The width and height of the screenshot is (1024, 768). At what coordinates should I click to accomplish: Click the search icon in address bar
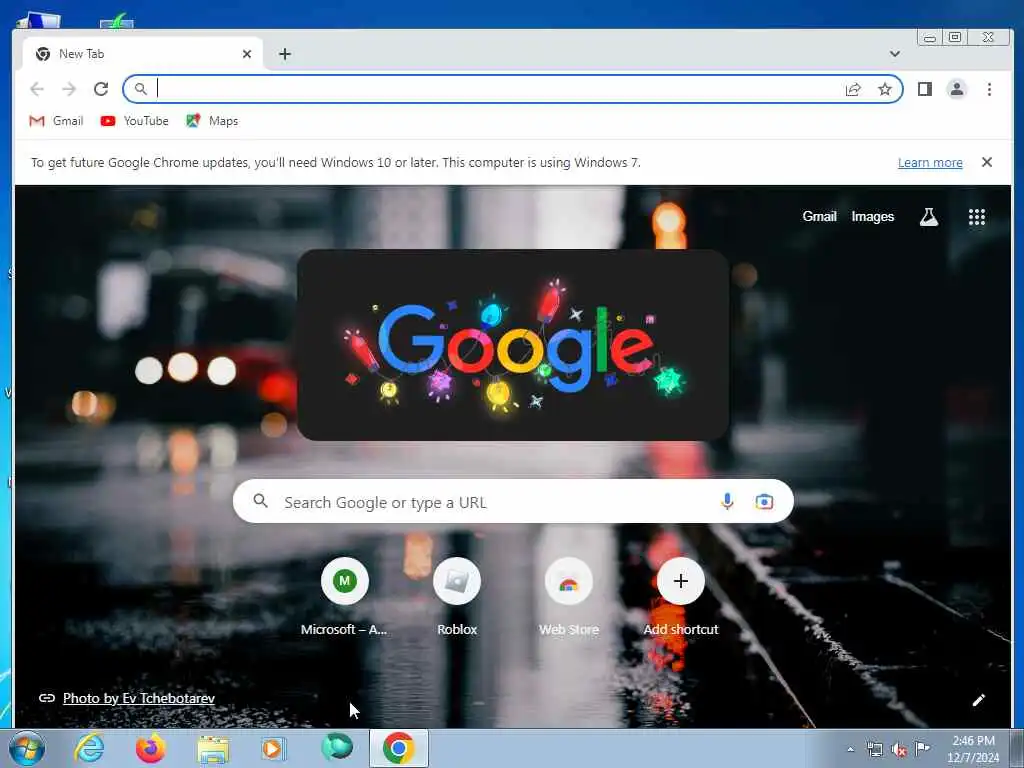pos(140,89)
